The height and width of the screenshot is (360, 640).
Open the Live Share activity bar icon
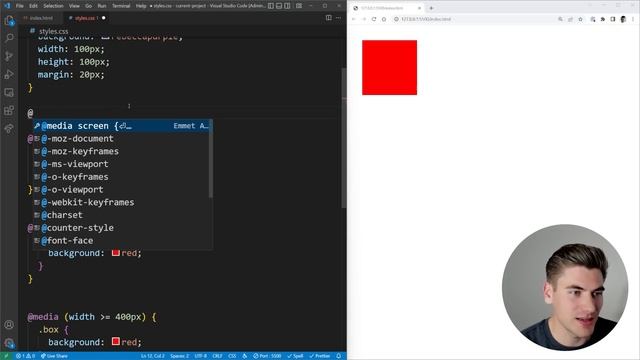9,129
